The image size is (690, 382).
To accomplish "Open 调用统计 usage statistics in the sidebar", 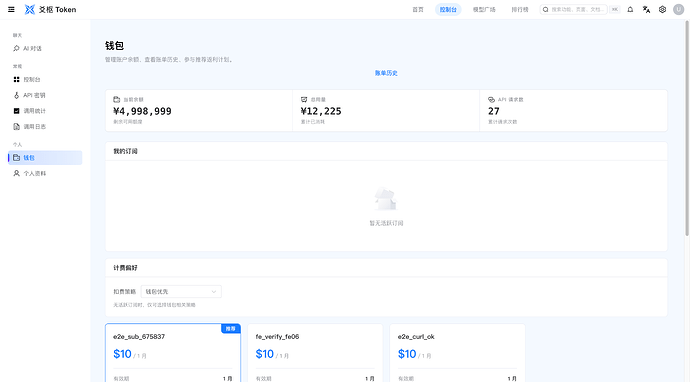I will pyautogui.click(x=45, y=111).
